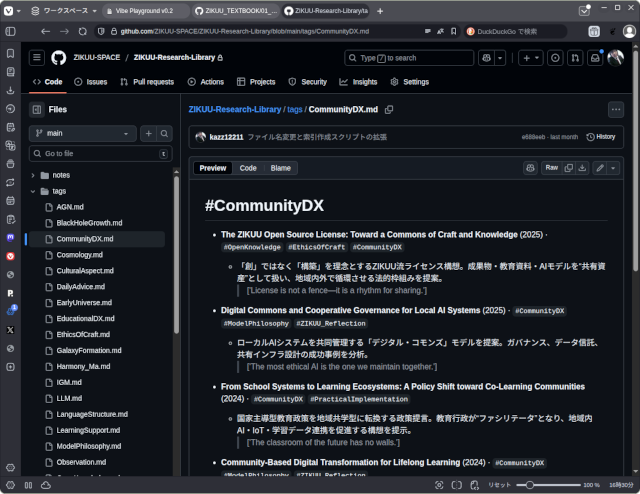
Task: Go to the Insights tab
Action: 360,82
